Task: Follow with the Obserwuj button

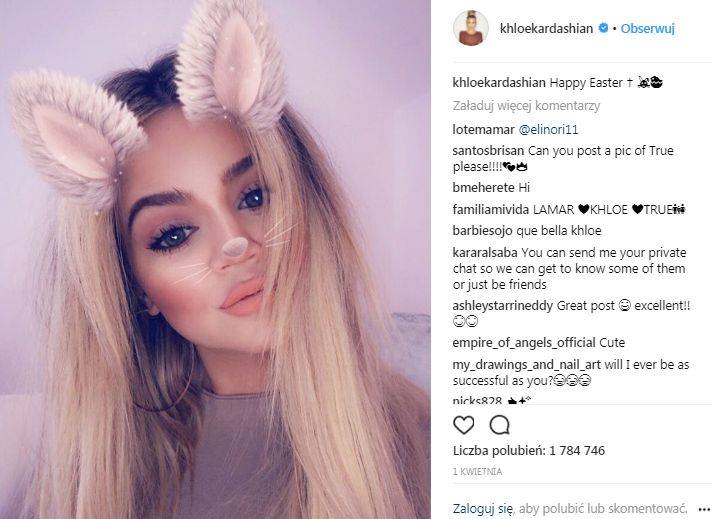Action: pos(647,29)
